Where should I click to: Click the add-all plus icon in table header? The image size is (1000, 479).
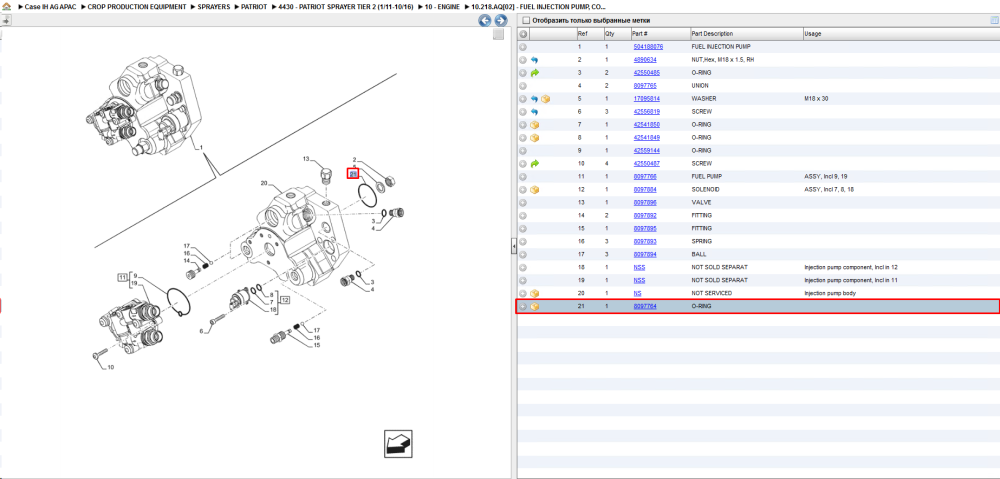523,34
